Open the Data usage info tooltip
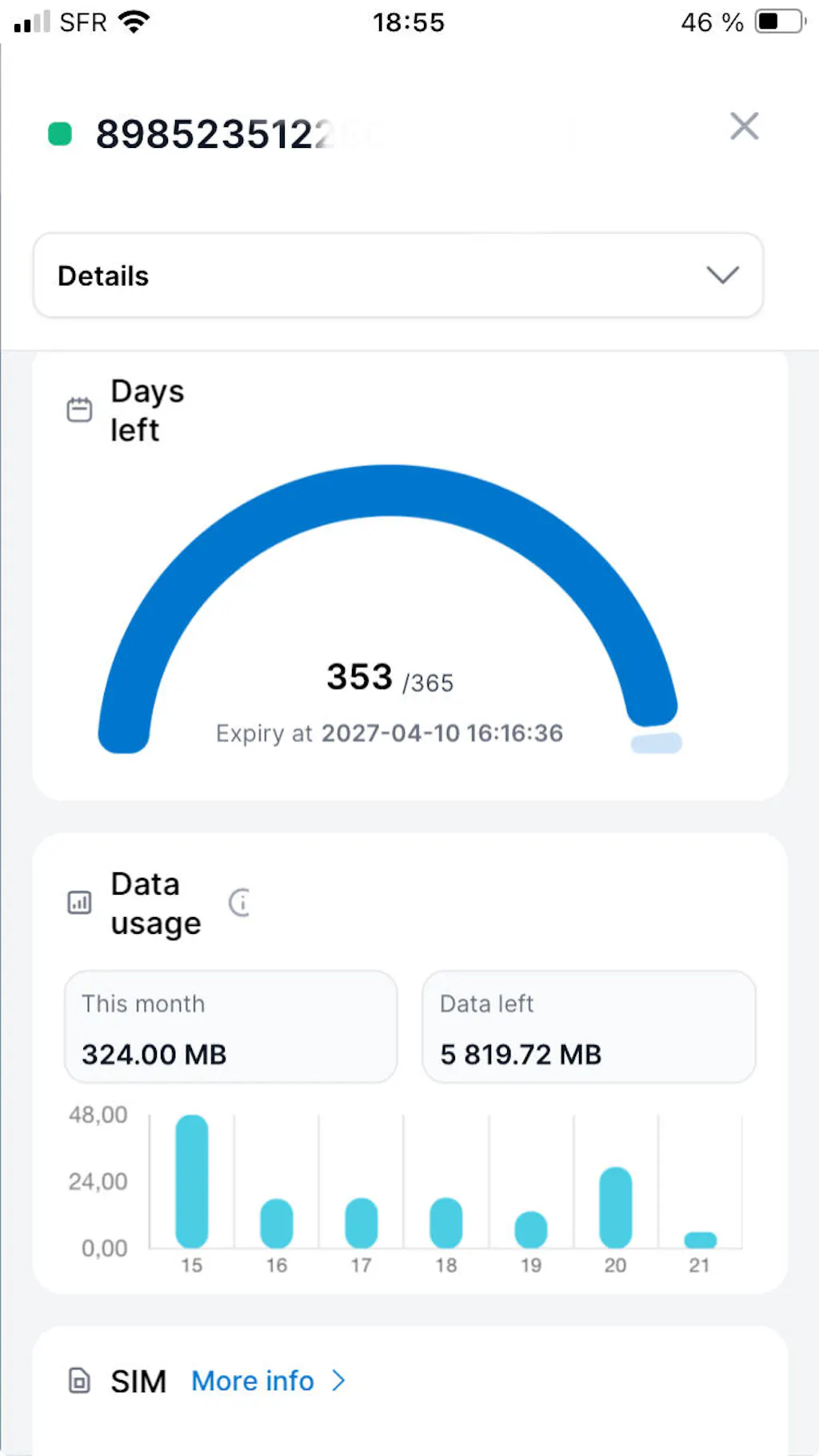819x1456 pixels. [240, 903]
